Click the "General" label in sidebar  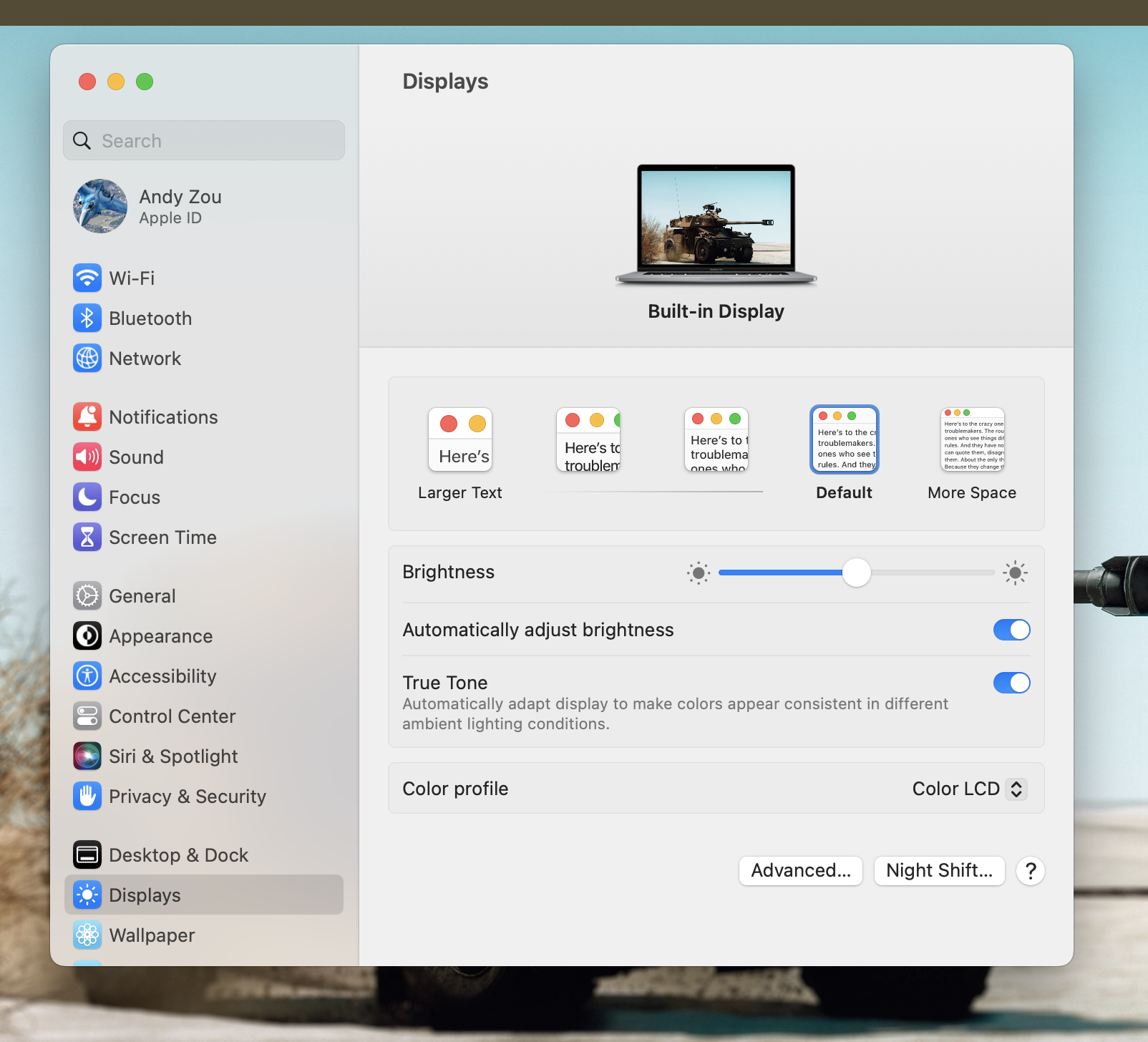point(142,595)
